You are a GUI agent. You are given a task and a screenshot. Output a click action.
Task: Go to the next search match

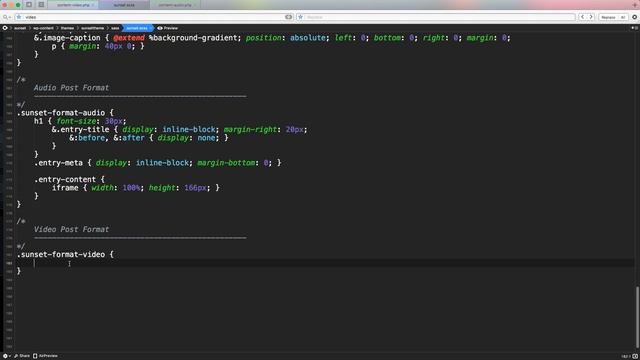[x=591, y=17]
